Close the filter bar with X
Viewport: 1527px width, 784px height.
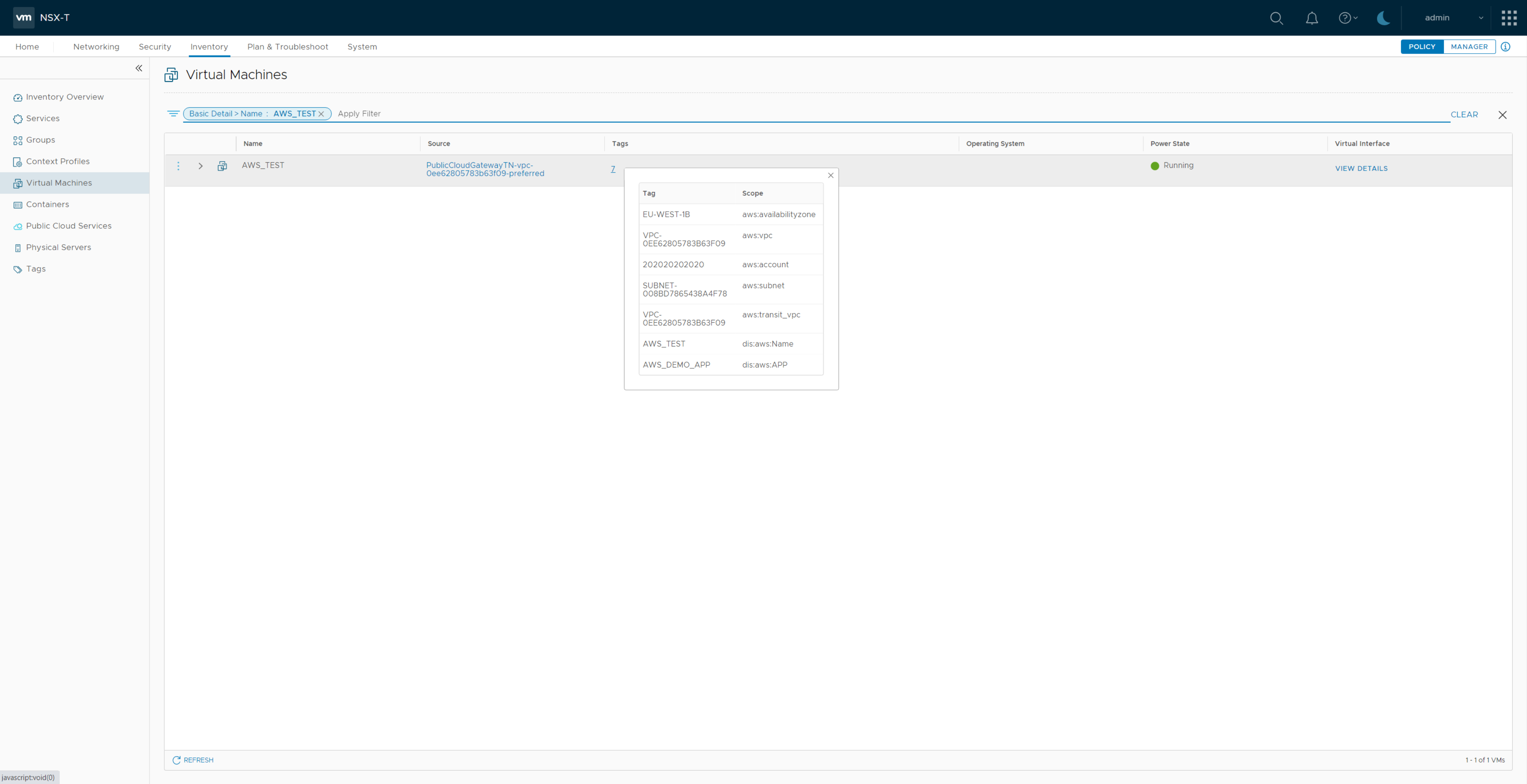point(1502,115)
